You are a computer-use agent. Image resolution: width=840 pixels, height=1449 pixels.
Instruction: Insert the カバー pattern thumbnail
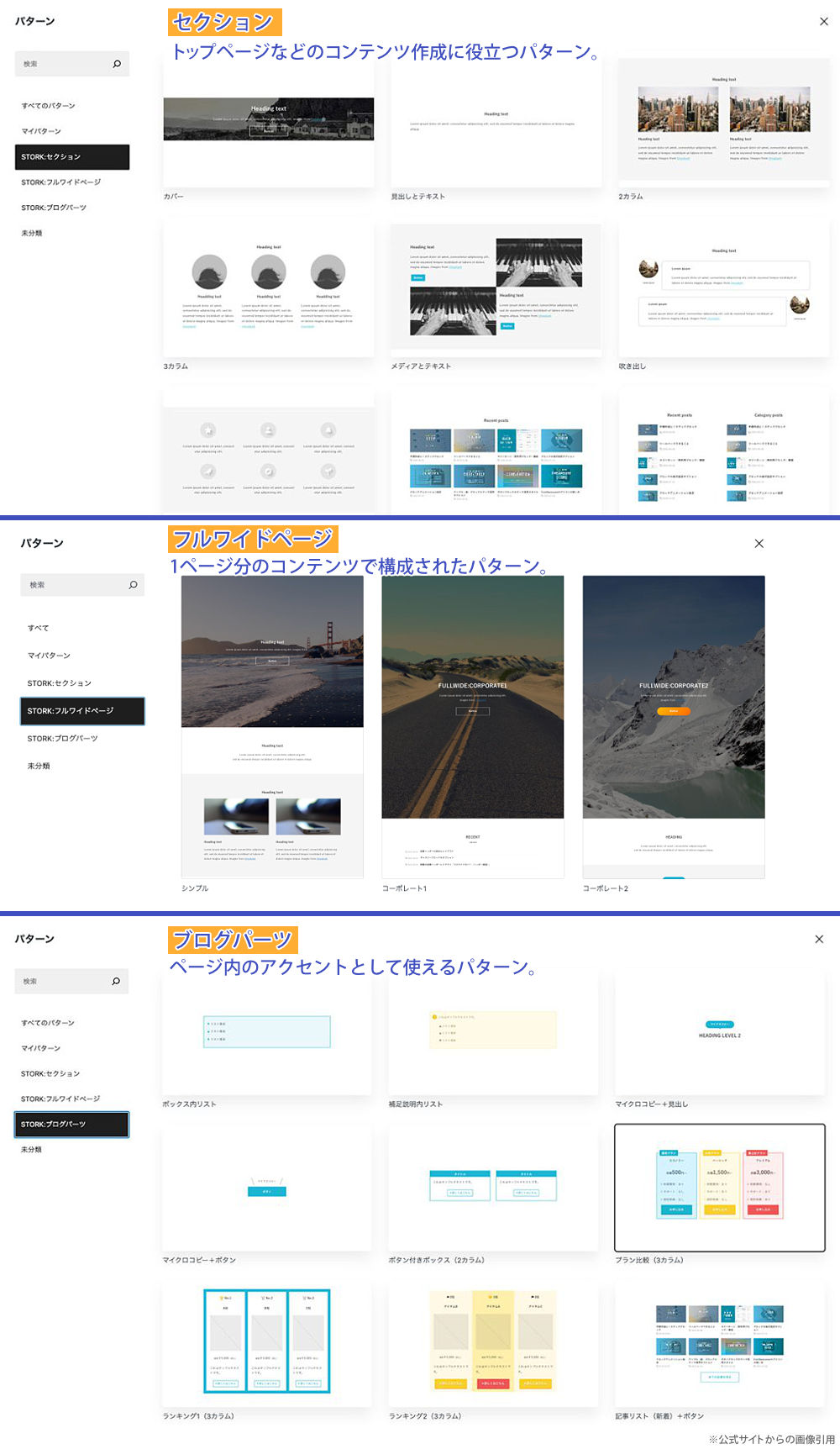[269, 124]
